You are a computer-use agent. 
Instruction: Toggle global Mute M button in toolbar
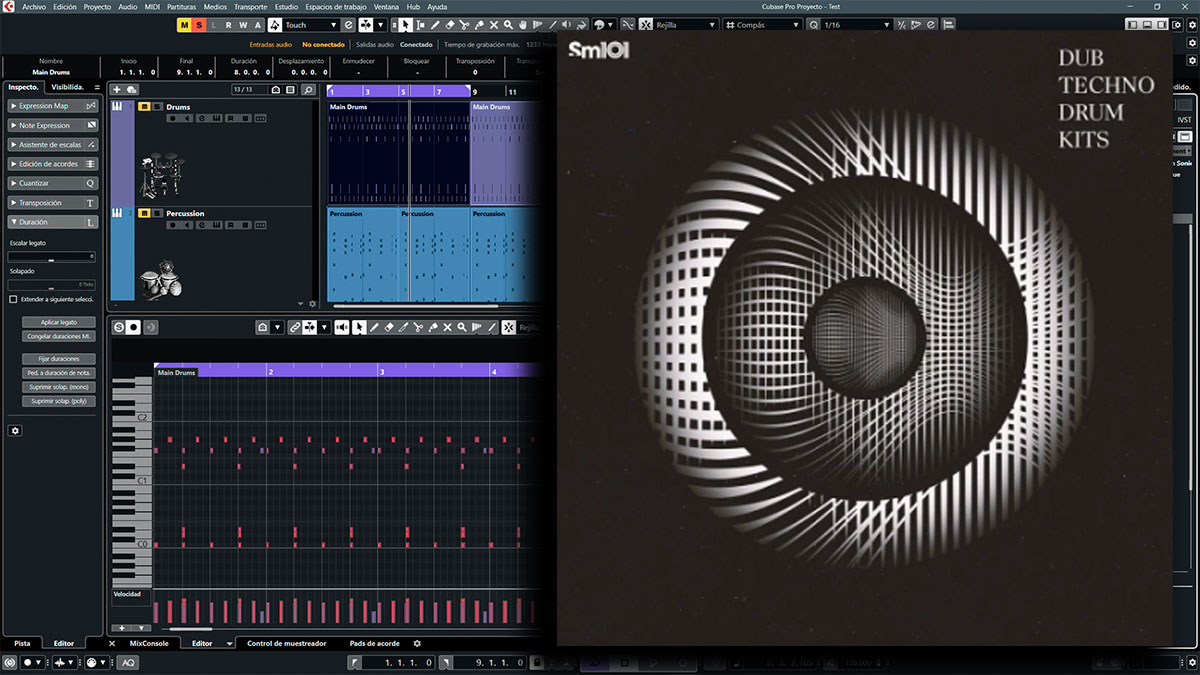coord(183,24)
